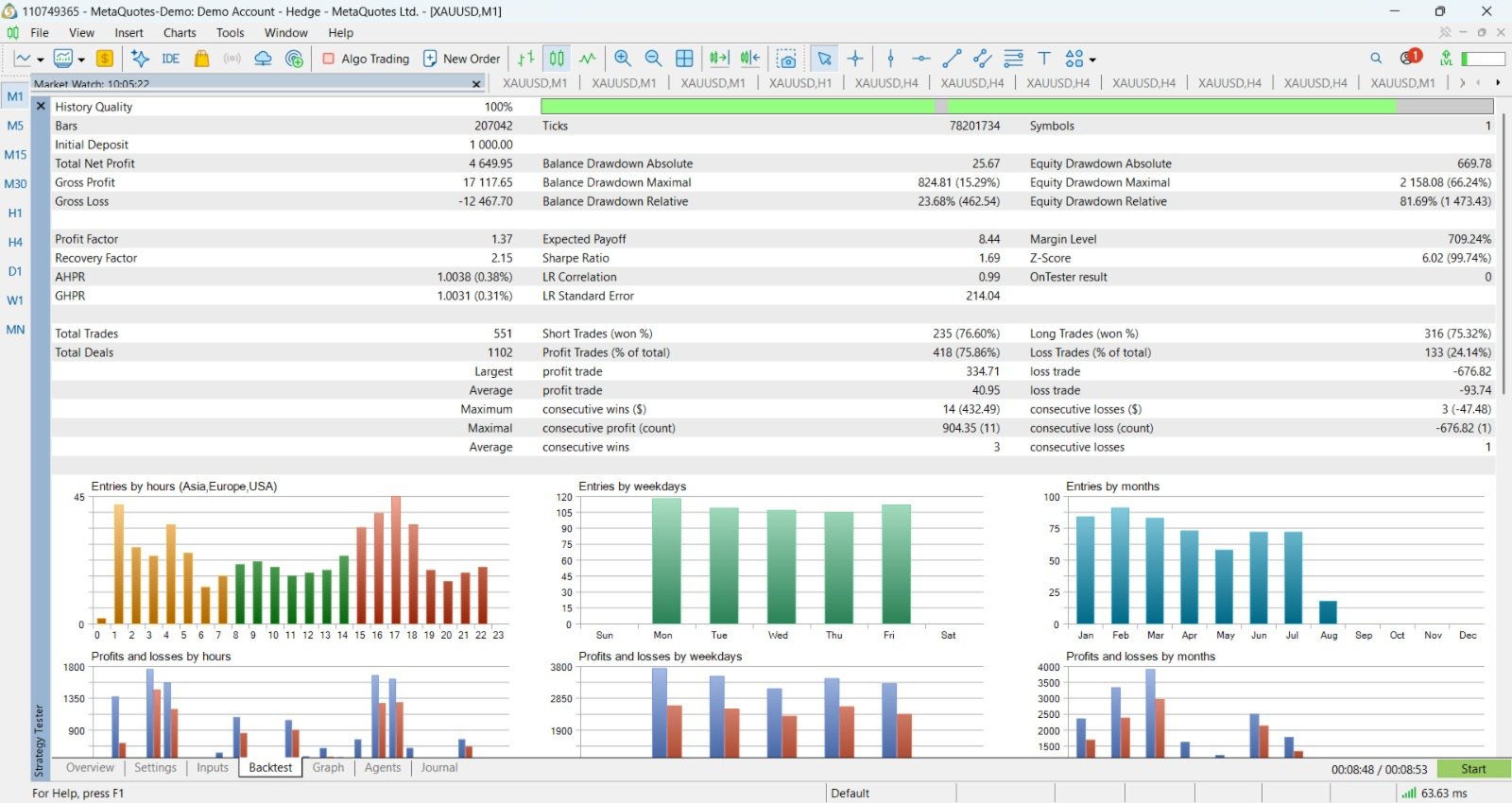Screen dimensions: 1512x803
Task: Click the text label T tool
Action: [1044, 59]
